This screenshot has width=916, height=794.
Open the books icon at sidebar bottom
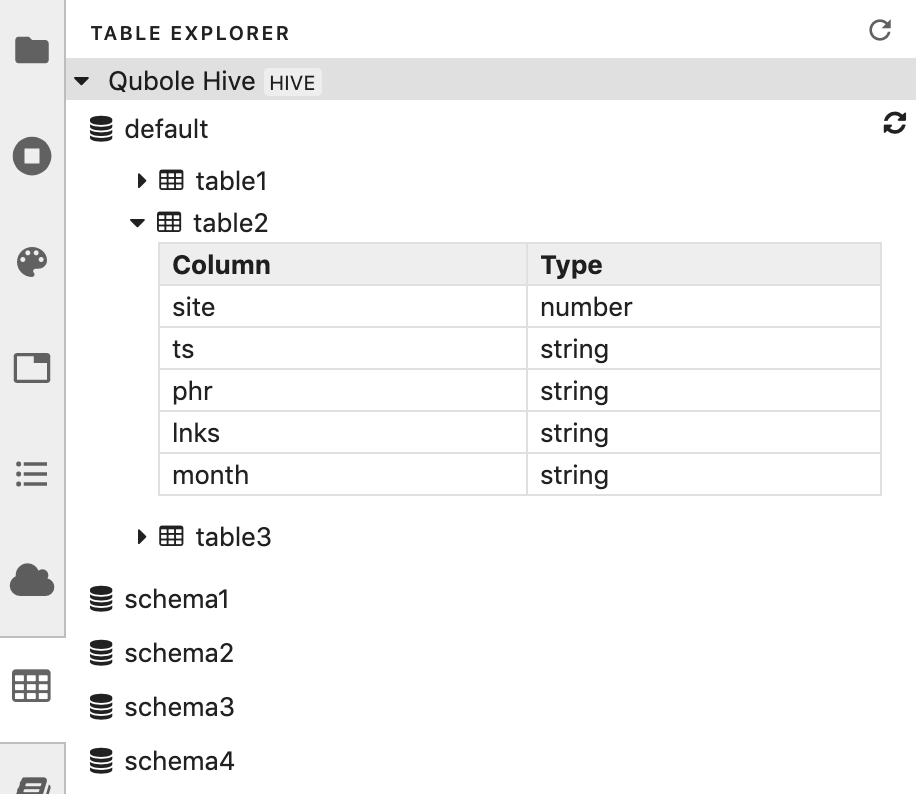31,770
